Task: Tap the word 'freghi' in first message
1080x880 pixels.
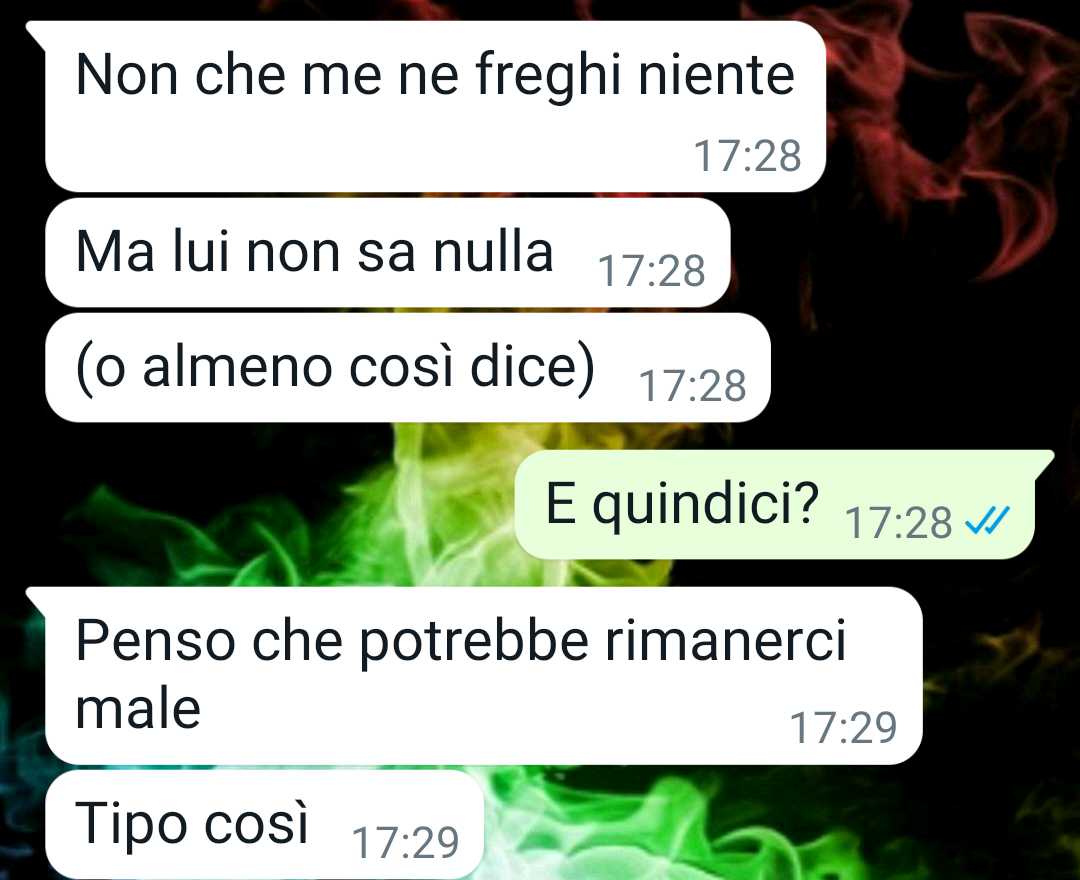Action: click(548, 76)
